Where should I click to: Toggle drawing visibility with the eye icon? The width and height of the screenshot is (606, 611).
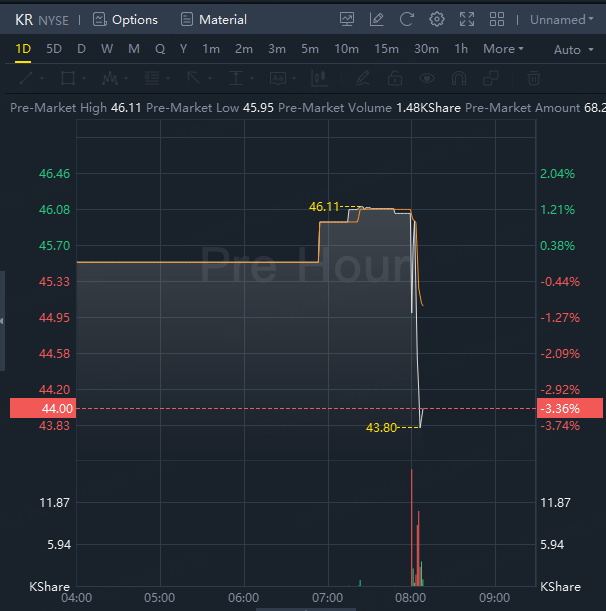427,78
